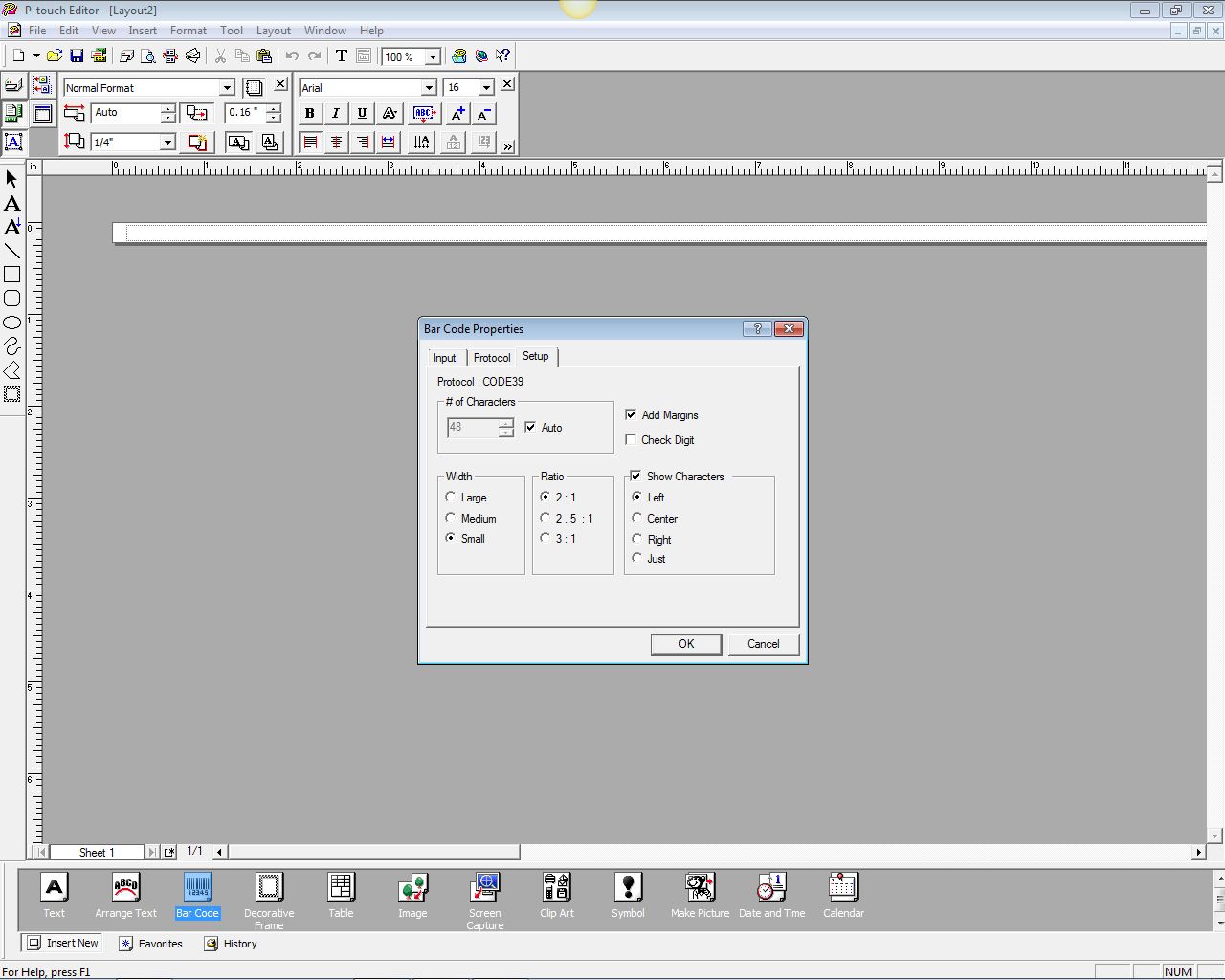Expand more text toolbar options chevron
The height and width of the screenshot is (980, 1225).
508,146
